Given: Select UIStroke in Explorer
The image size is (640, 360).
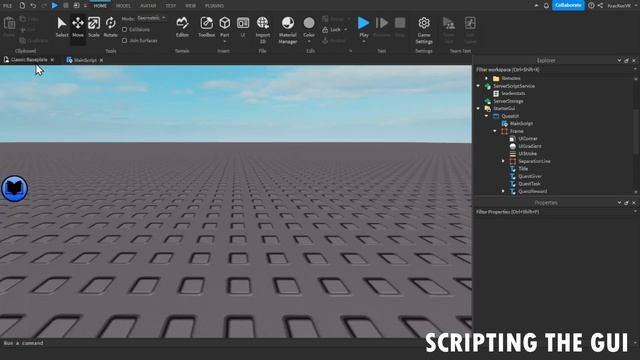Looking at the screenshot, I should click(527, 154).
